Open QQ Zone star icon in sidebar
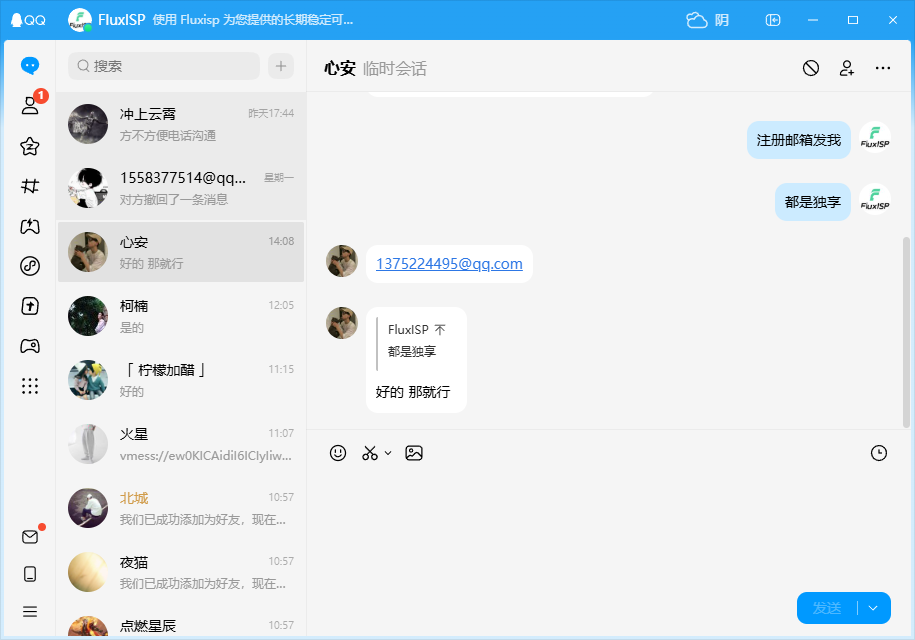This screenshot has height=640, width=915. [30, 146]
